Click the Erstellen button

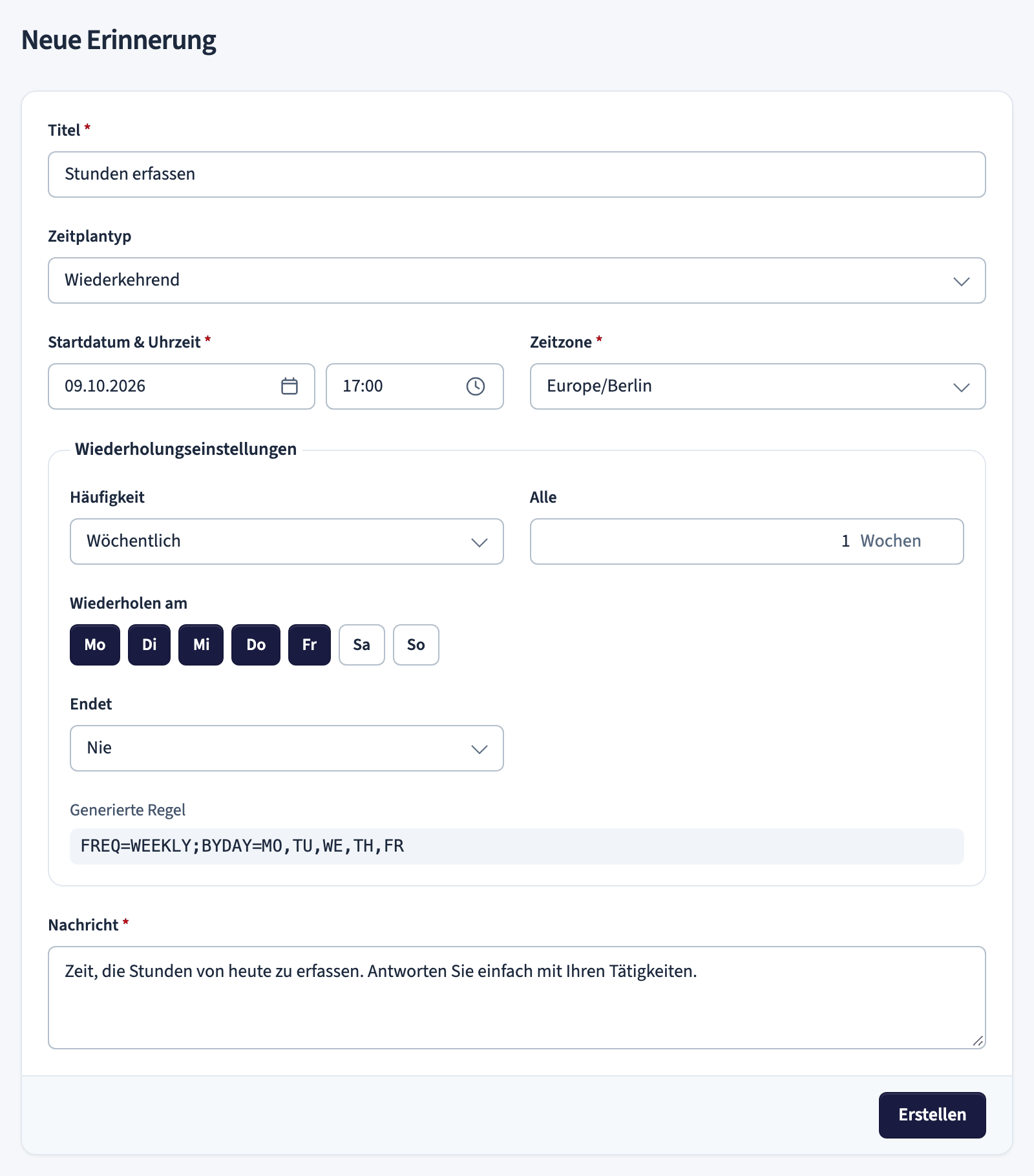click(x=933, y=1115)
